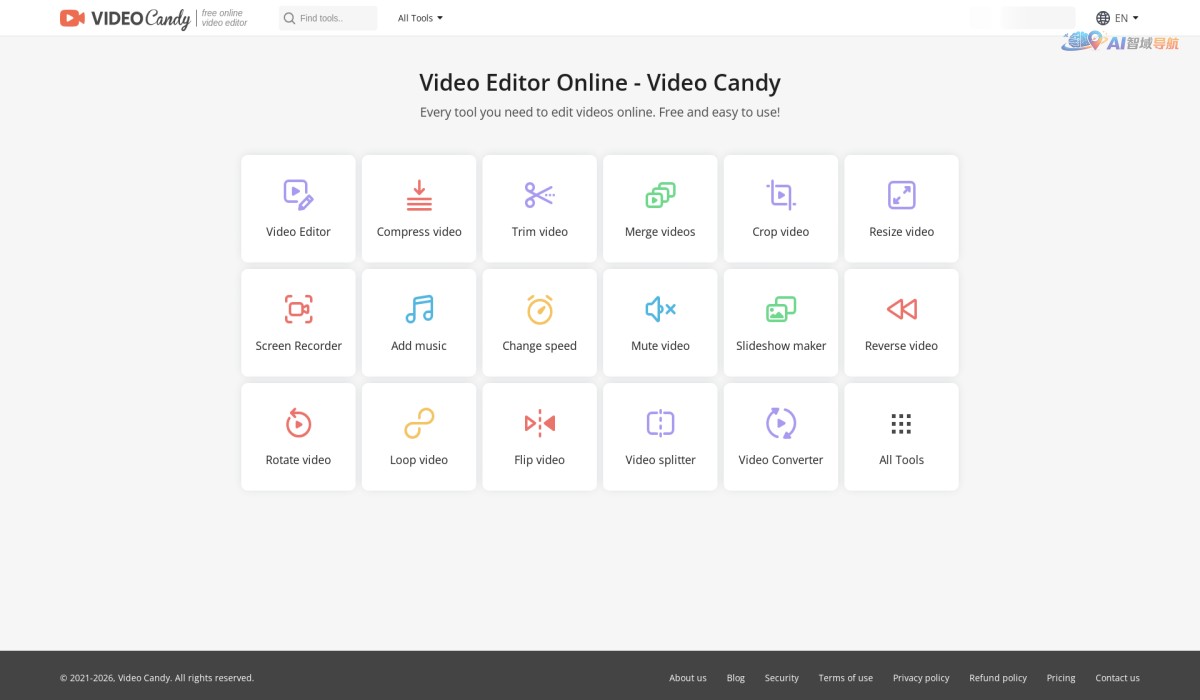Select the Rotate video tool

coord(298,436)
